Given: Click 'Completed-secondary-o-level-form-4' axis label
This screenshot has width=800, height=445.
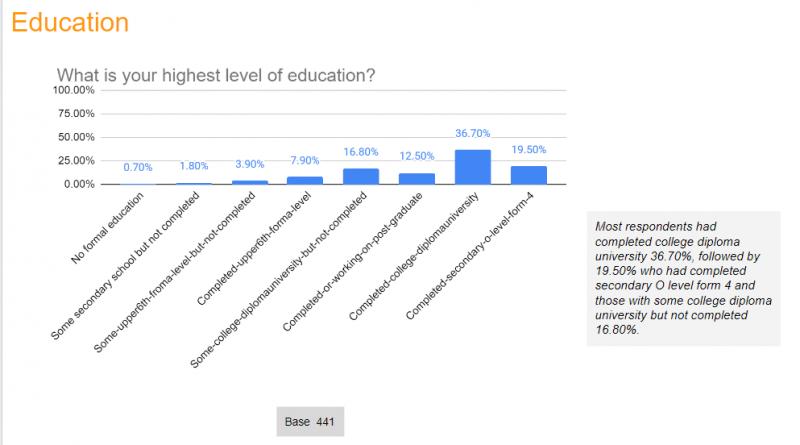Looking at the screenshot, I should [x=469, y=256].
